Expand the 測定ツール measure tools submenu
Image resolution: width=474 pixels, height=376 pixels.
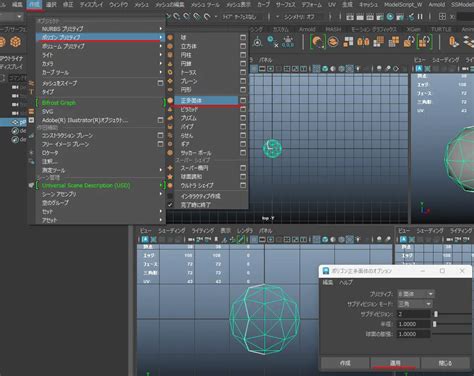point(100,170)
